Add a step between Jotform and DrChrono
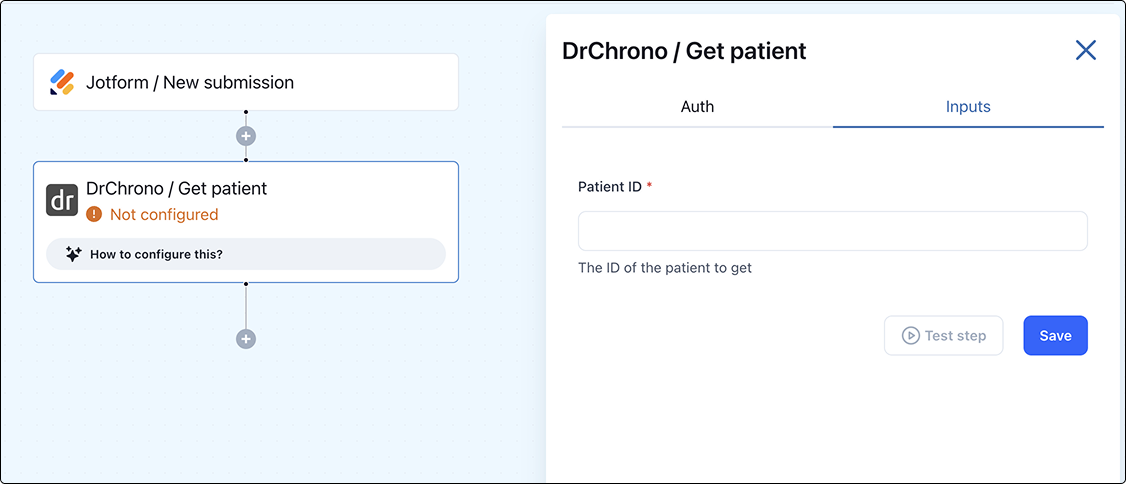The width and height of the screenshot is (1126, 484). (246, 136)
